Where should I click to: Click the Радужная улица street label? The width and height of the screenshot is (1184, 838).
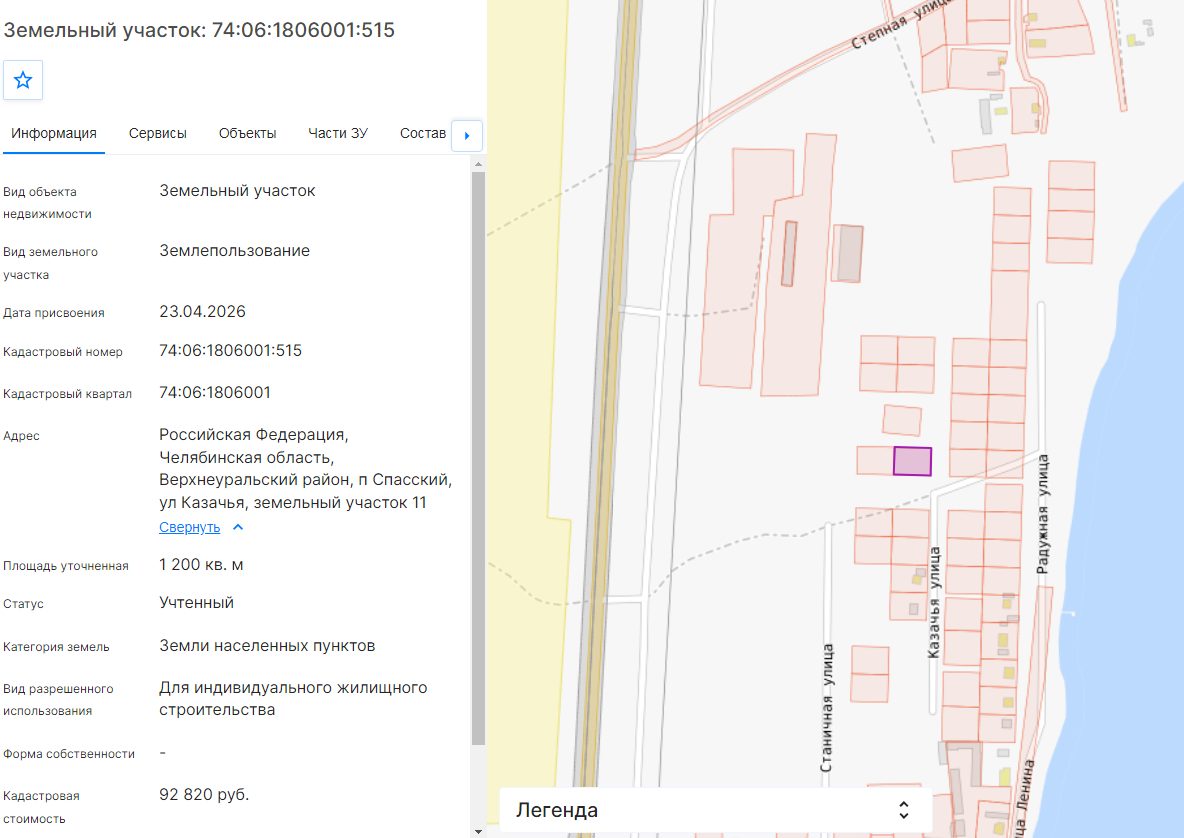pos(1043,514)
